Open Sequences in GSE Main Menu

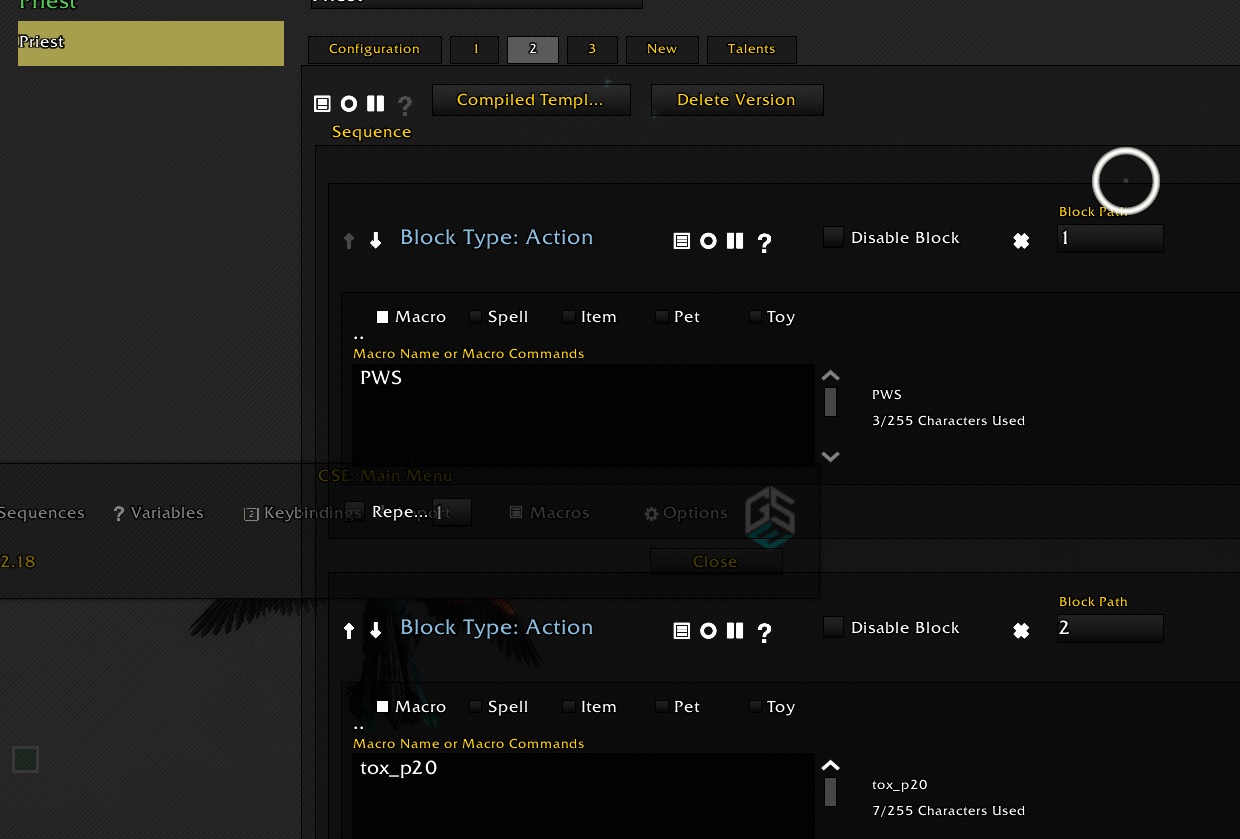(x=42, y=513)
